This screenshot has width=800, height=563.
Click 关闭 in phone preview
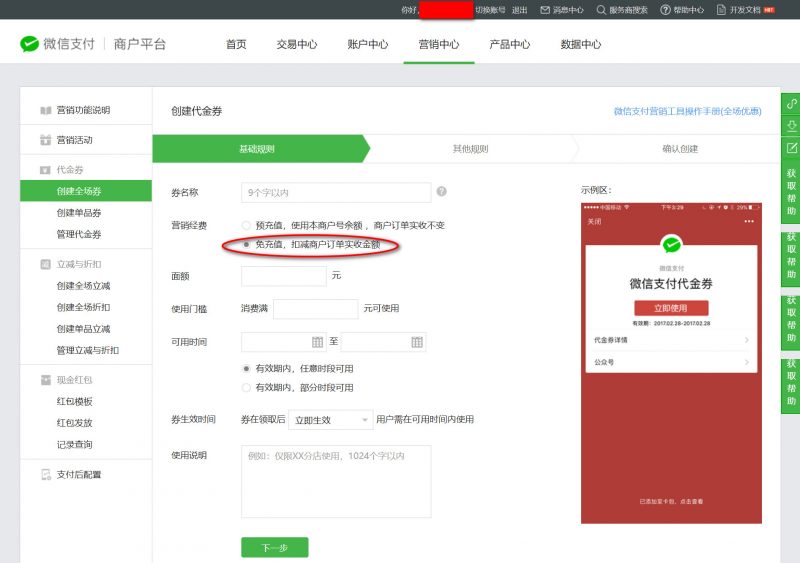[x=594, y=222]
